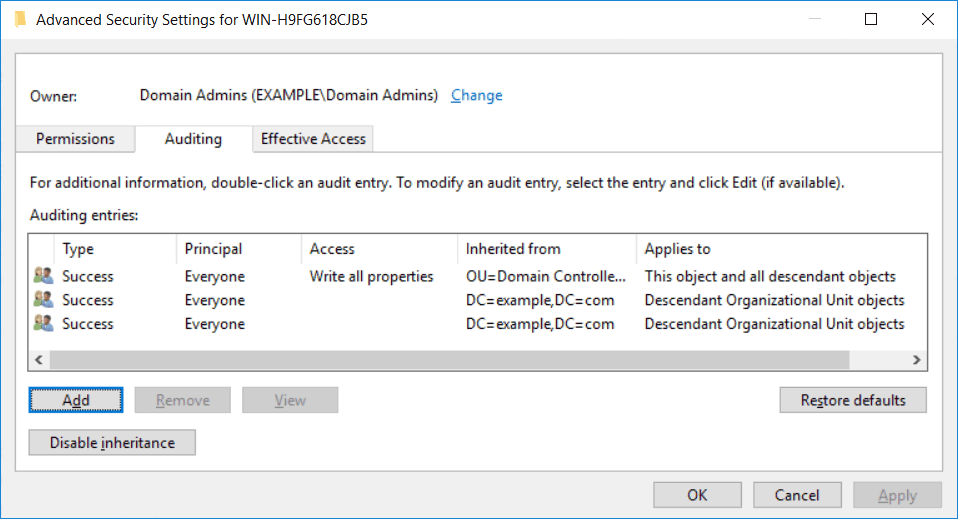Confirm with the OK button
958x519 pixels.
[x=697, y=495]
